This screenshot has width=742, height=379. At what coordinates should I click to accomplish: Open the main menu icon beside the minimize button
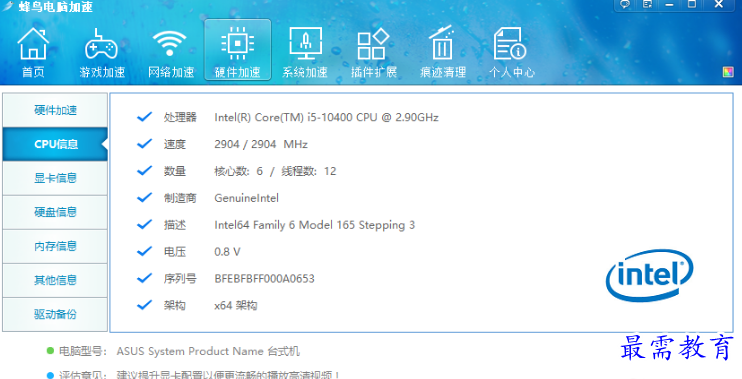pyautogui.click(x=648, y=4)
